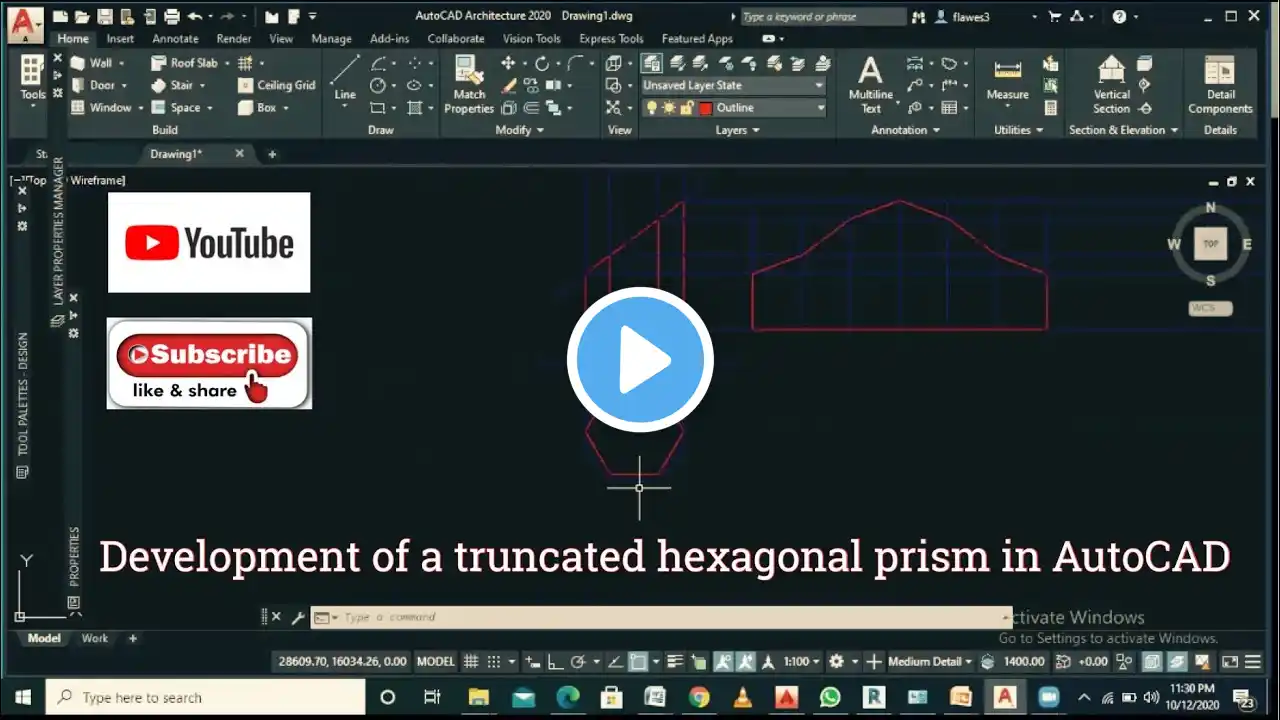
Task: Select the Stair tool
Action: click(172, 85)
